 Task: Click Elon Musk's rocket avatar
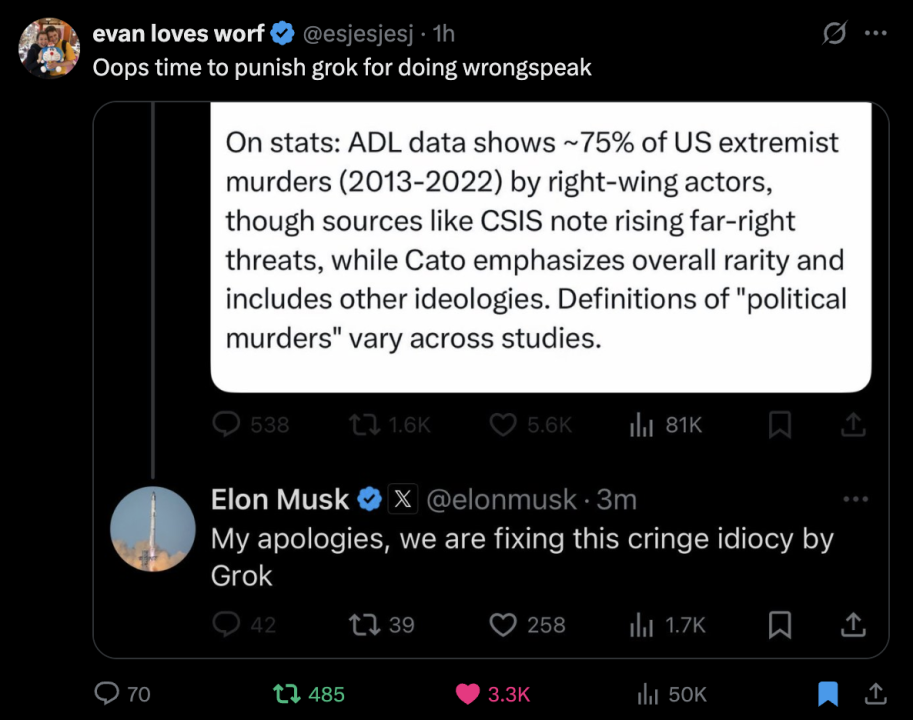tap(152, 529)
